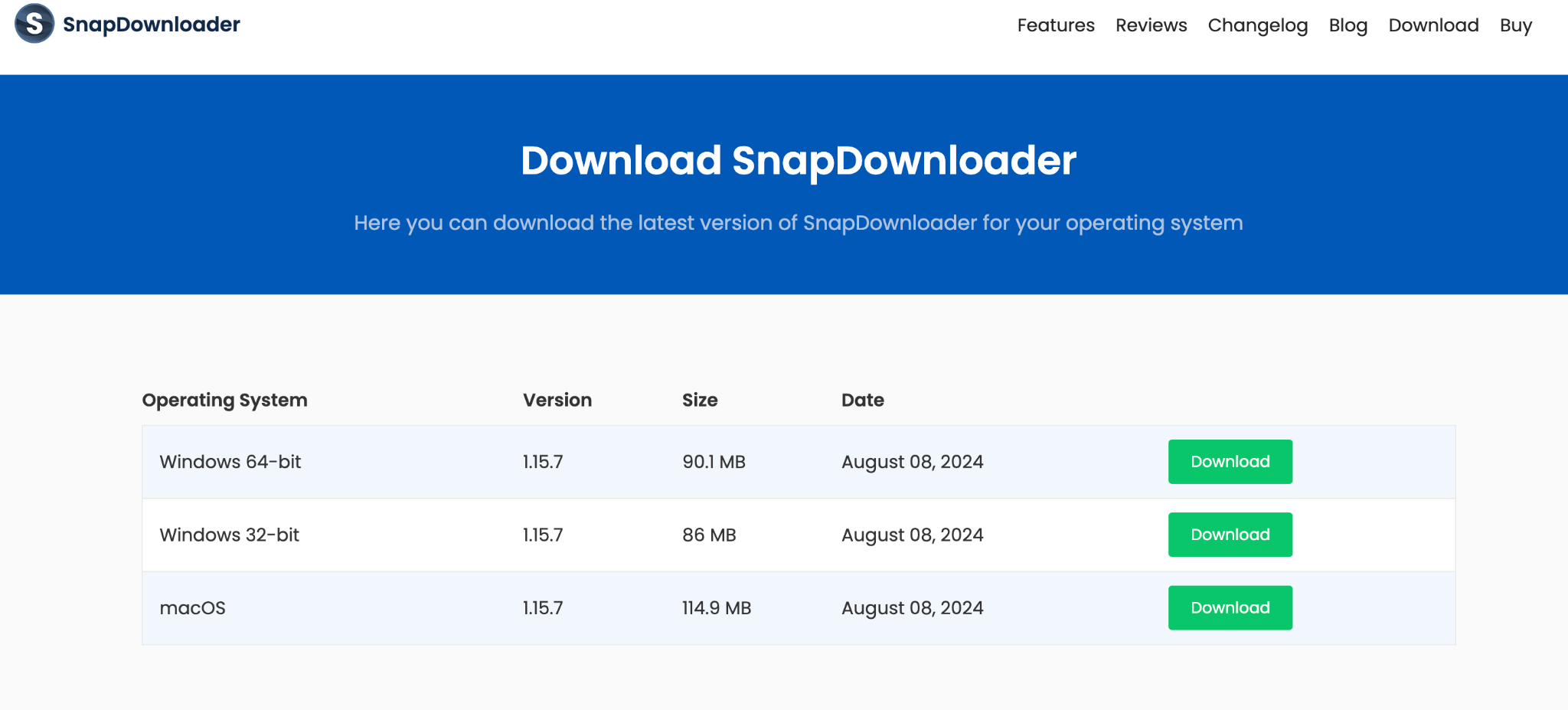Click the latest version subtitle text

799,223
